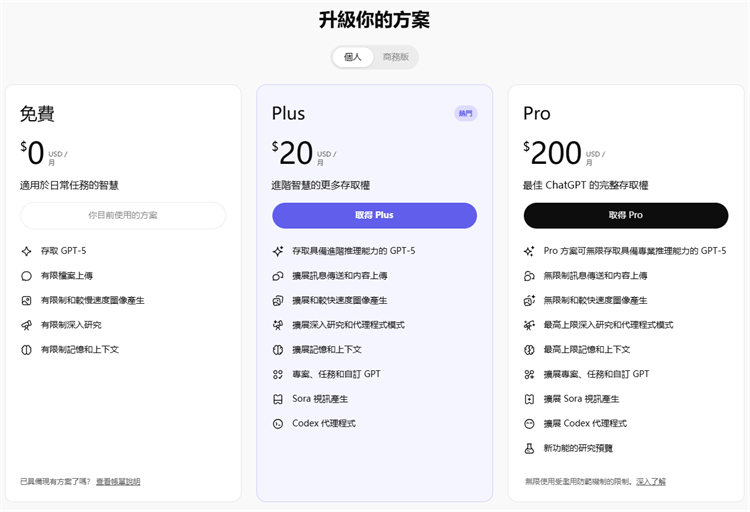Click the image icon beside 擴展和較快速度圖像產生

click(278, 301)
